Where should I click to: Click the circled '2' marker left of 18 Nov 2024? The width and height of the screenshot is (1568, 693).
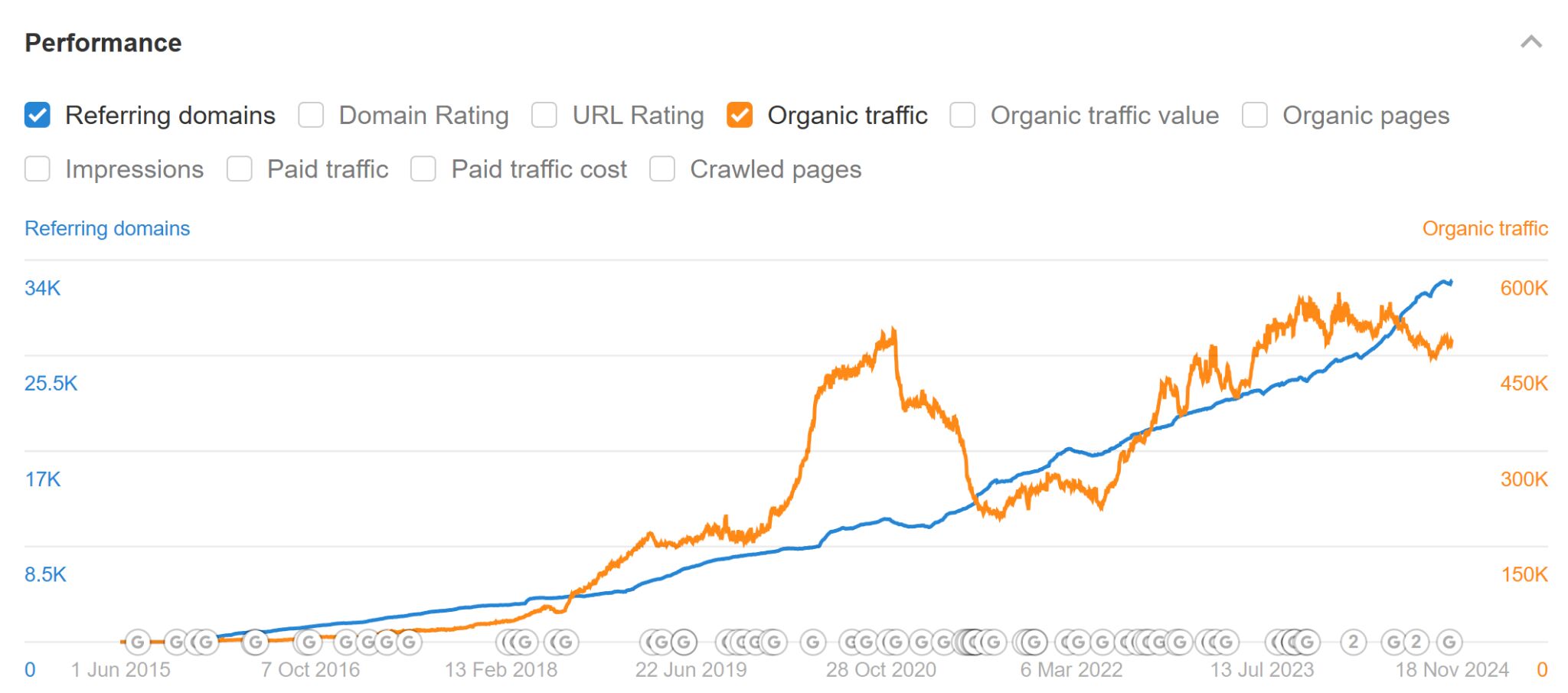[1416, 642]
